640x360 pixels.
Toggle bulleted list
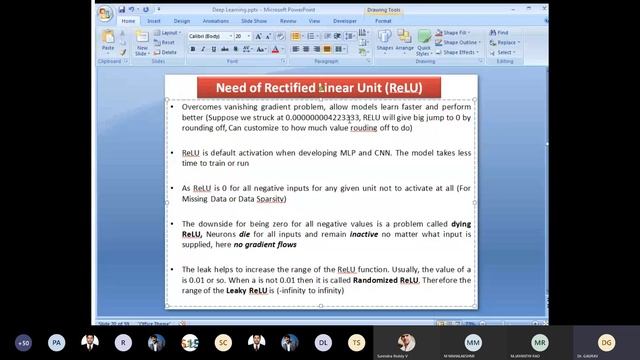296,36
